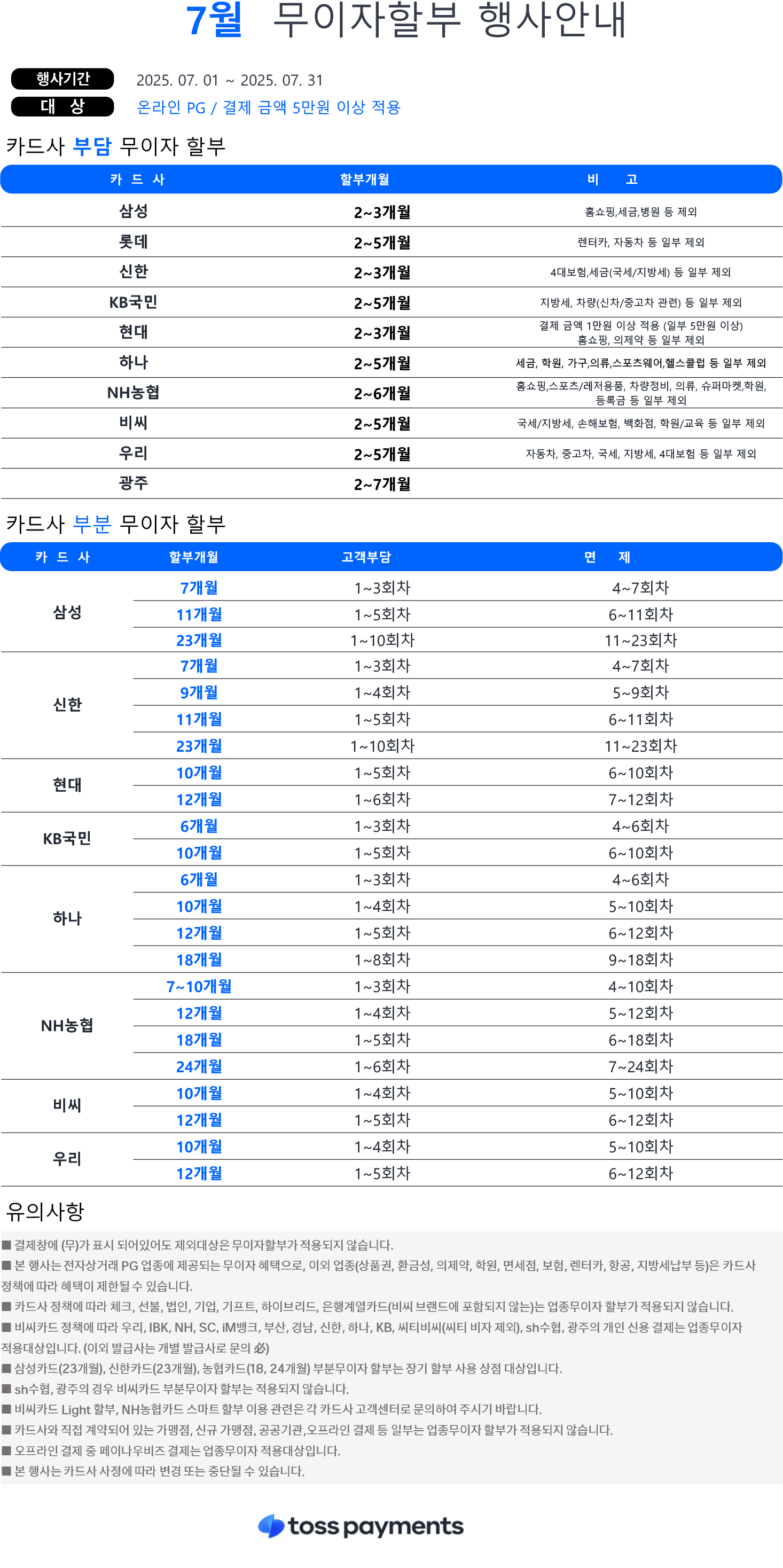The image size is (783, 1568).
Task: Click '현대' in the 부분 무이자 table
Action: click(x=67, y=785)
